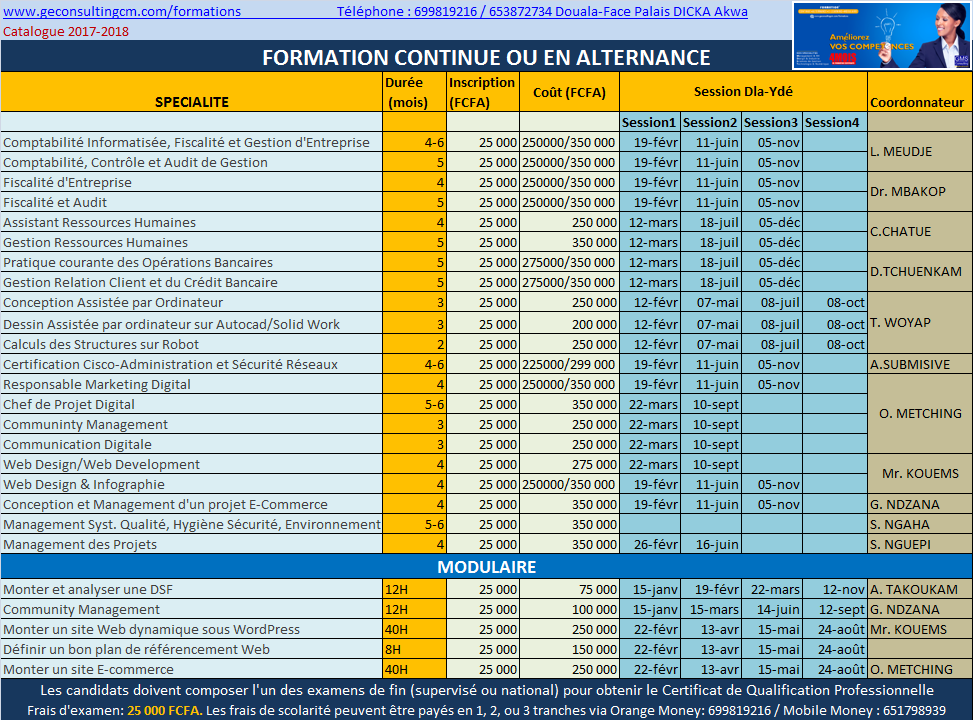Click coordinator cell 'S. NGUEPI'

(x=920, y=544)
